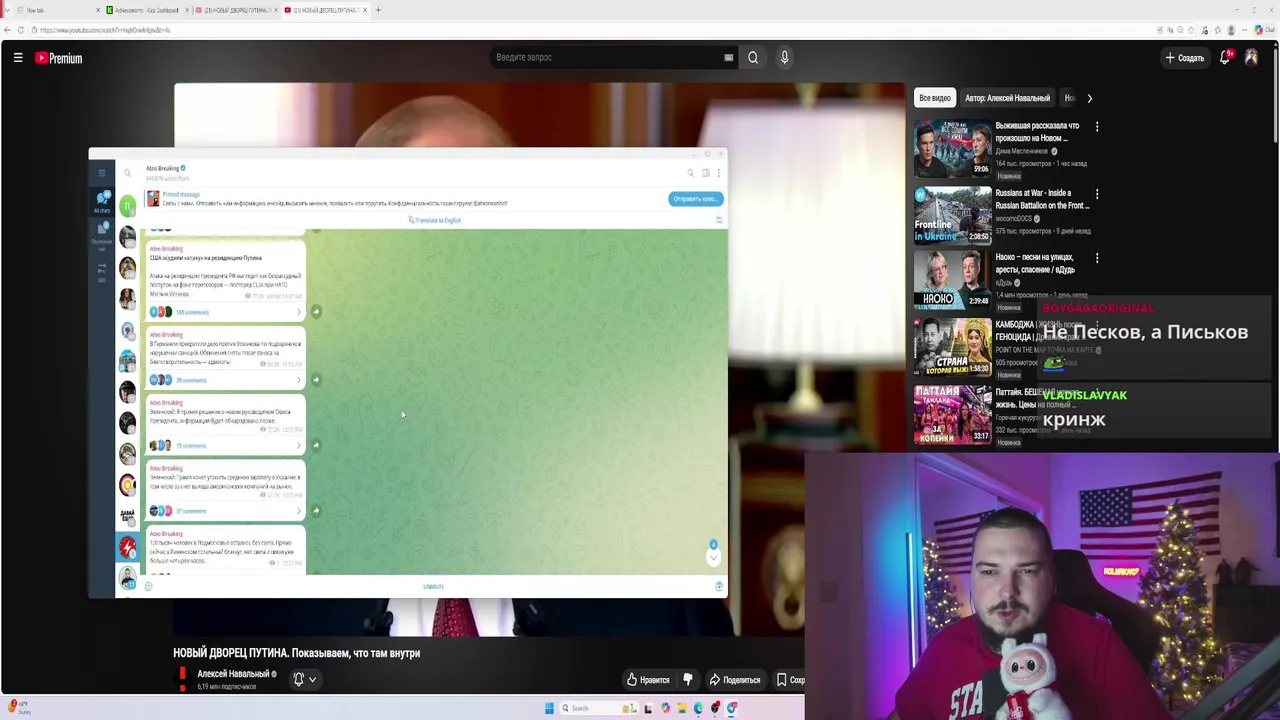
Task: Open Алексей Навальный channel name
Action: pyautogui.click(x=233, y=674)
